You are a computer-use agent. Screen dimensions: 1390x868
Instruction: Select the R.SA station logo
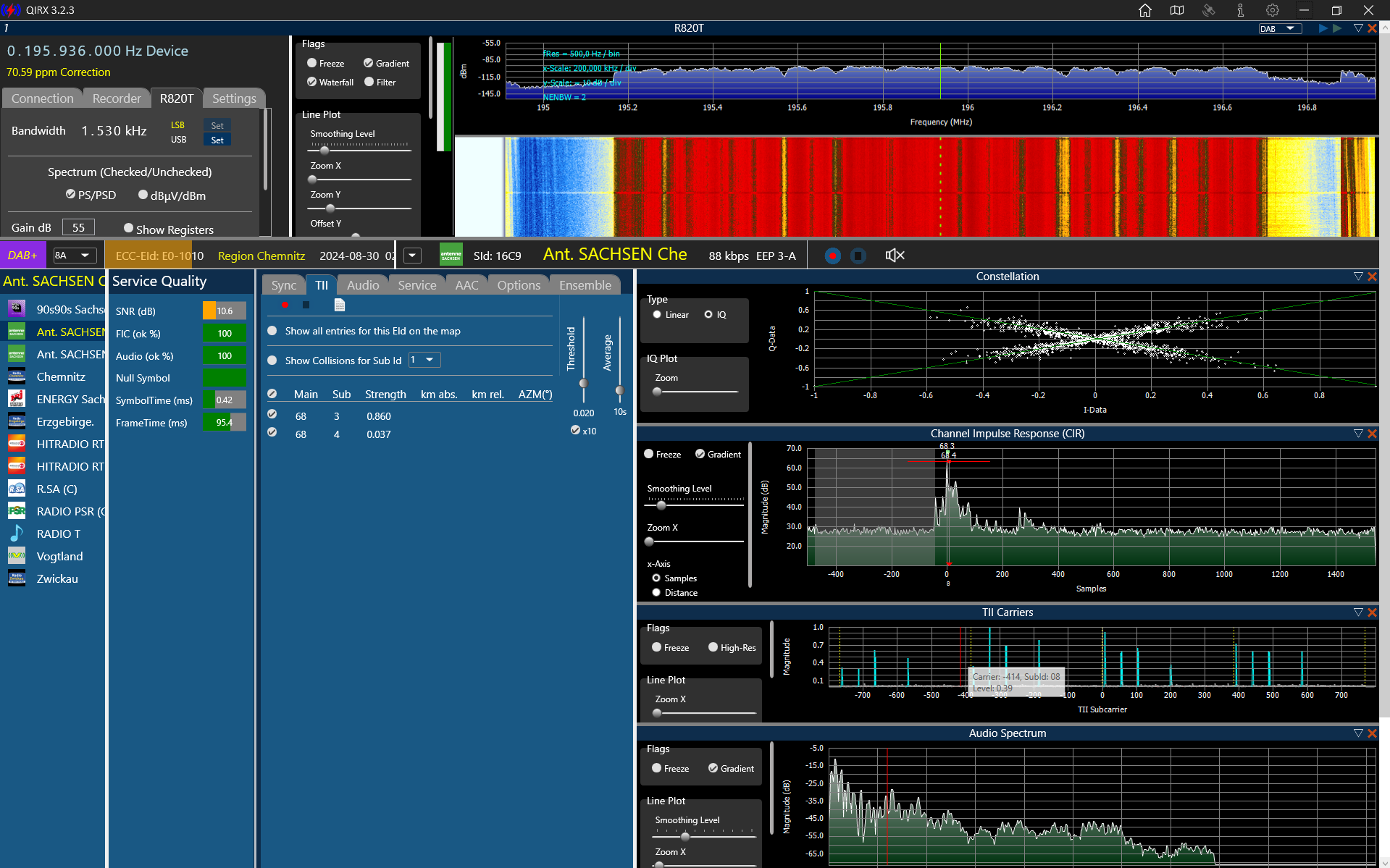click(17, 489)
